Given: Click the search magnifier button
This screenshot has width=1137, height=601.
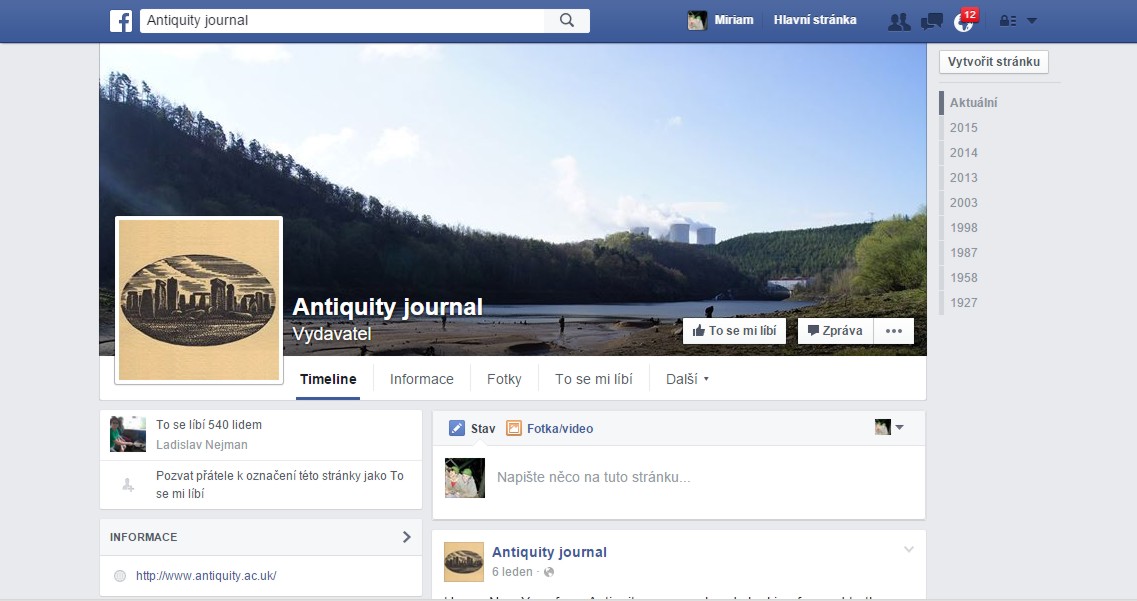Looking at the screenshot, I should (x=567, y=21).
